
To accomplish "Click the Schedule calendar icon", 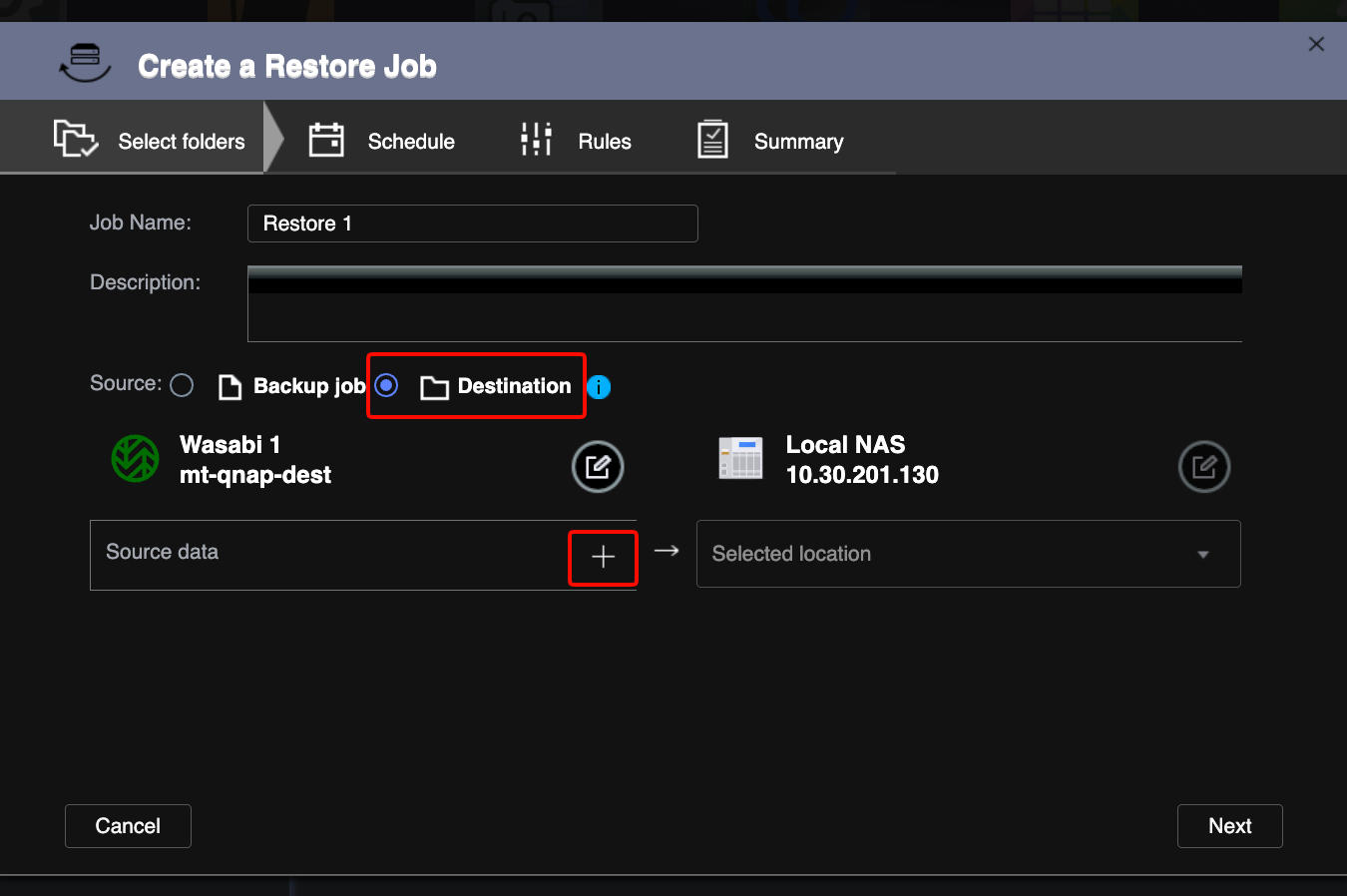I will click(x=326, y=140).
